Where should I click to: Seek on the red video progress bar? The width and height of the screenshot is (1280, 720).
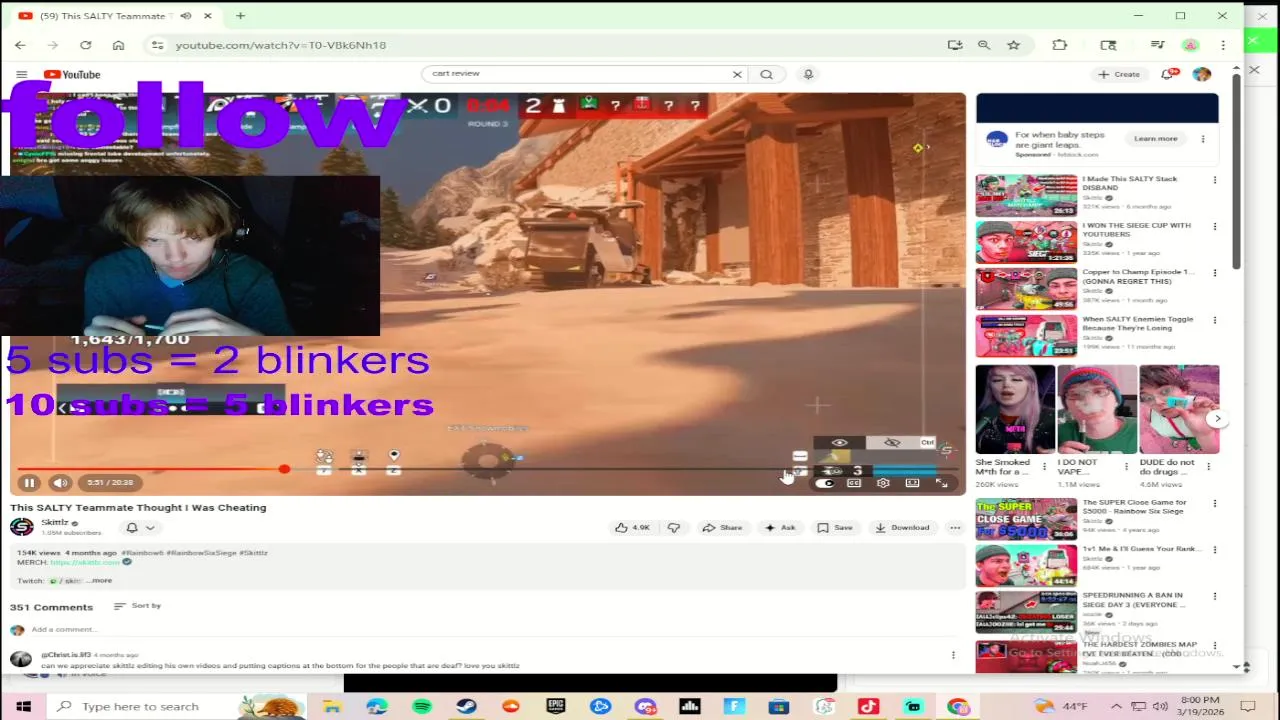487,469
